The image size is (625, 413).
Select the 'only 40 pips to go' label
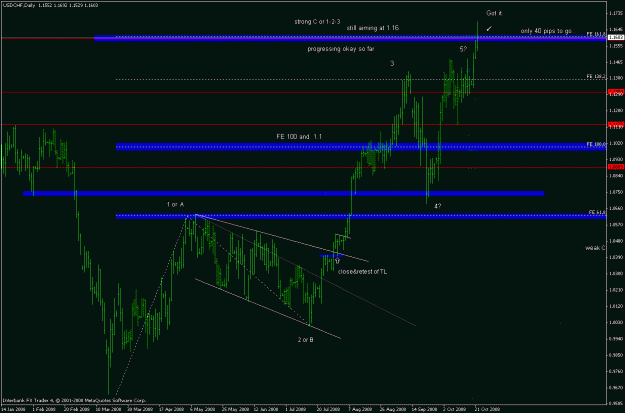click(x=548, y=31)
